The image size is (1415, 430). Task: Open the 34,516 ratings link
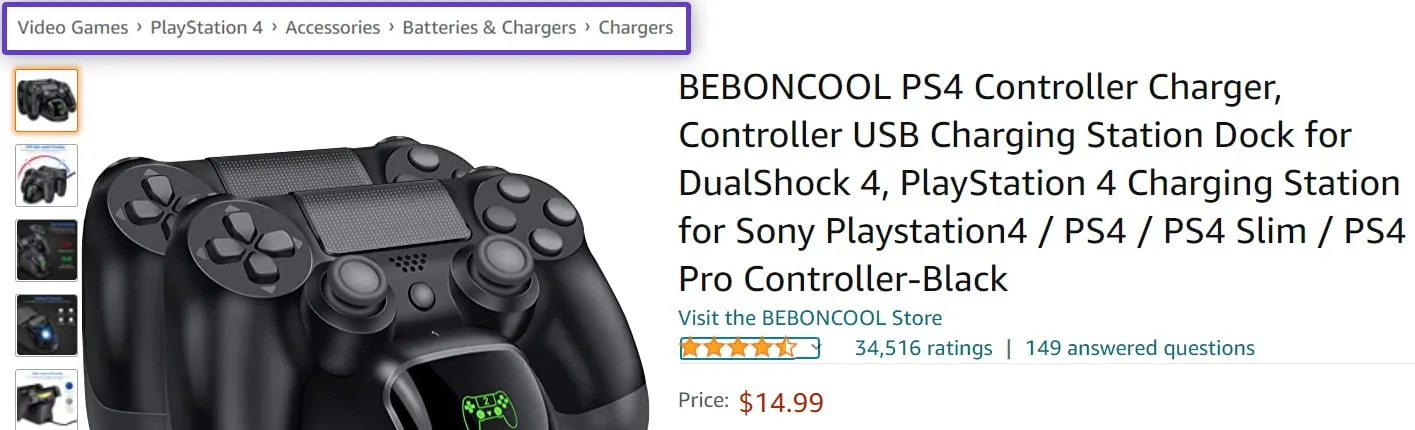[x=923, y=348]
